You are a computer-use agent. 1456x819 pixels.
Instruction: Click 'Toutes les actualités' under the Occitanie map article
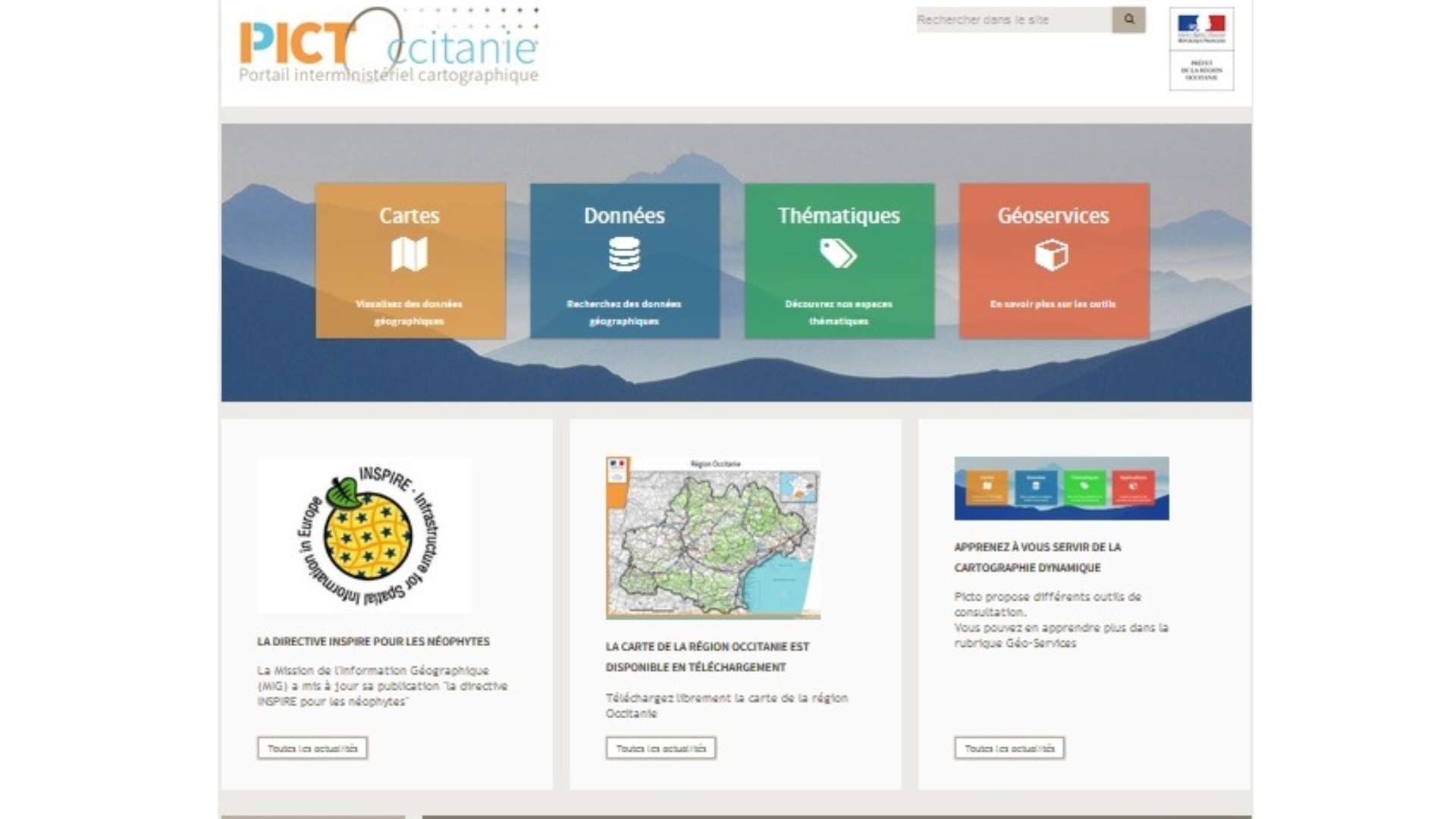coord(661,748)
